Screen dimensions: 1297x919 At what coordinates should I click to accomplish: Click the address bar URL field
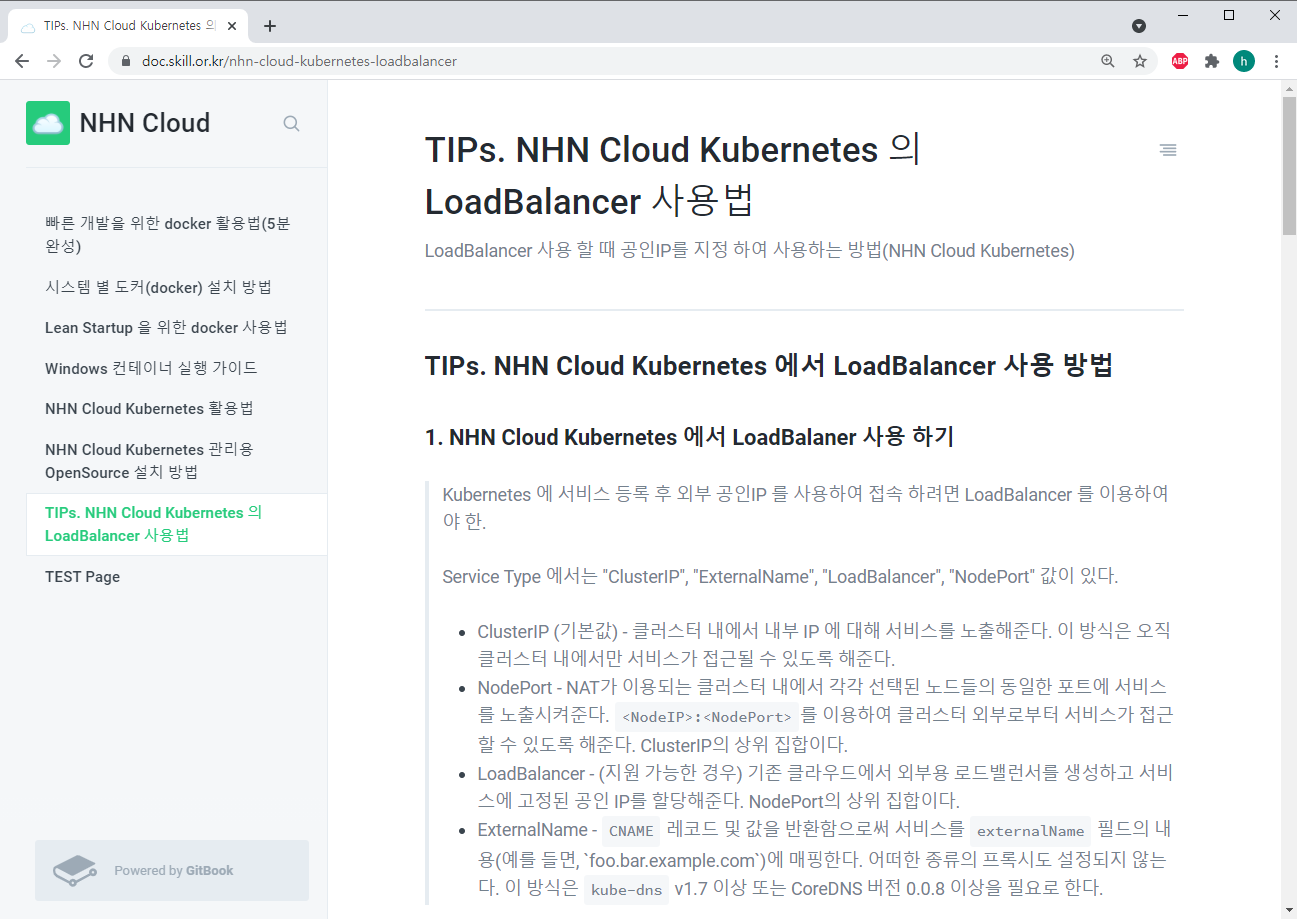600,61
